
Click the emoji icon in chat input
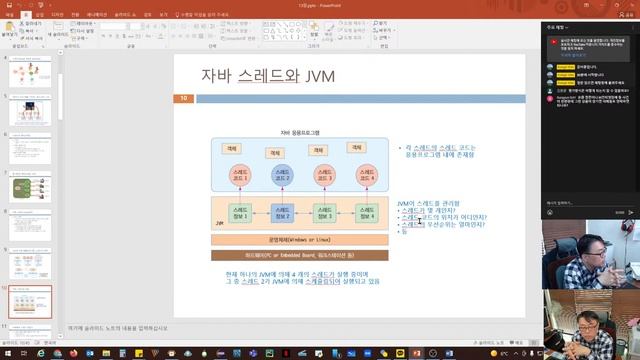coord(550,212)
